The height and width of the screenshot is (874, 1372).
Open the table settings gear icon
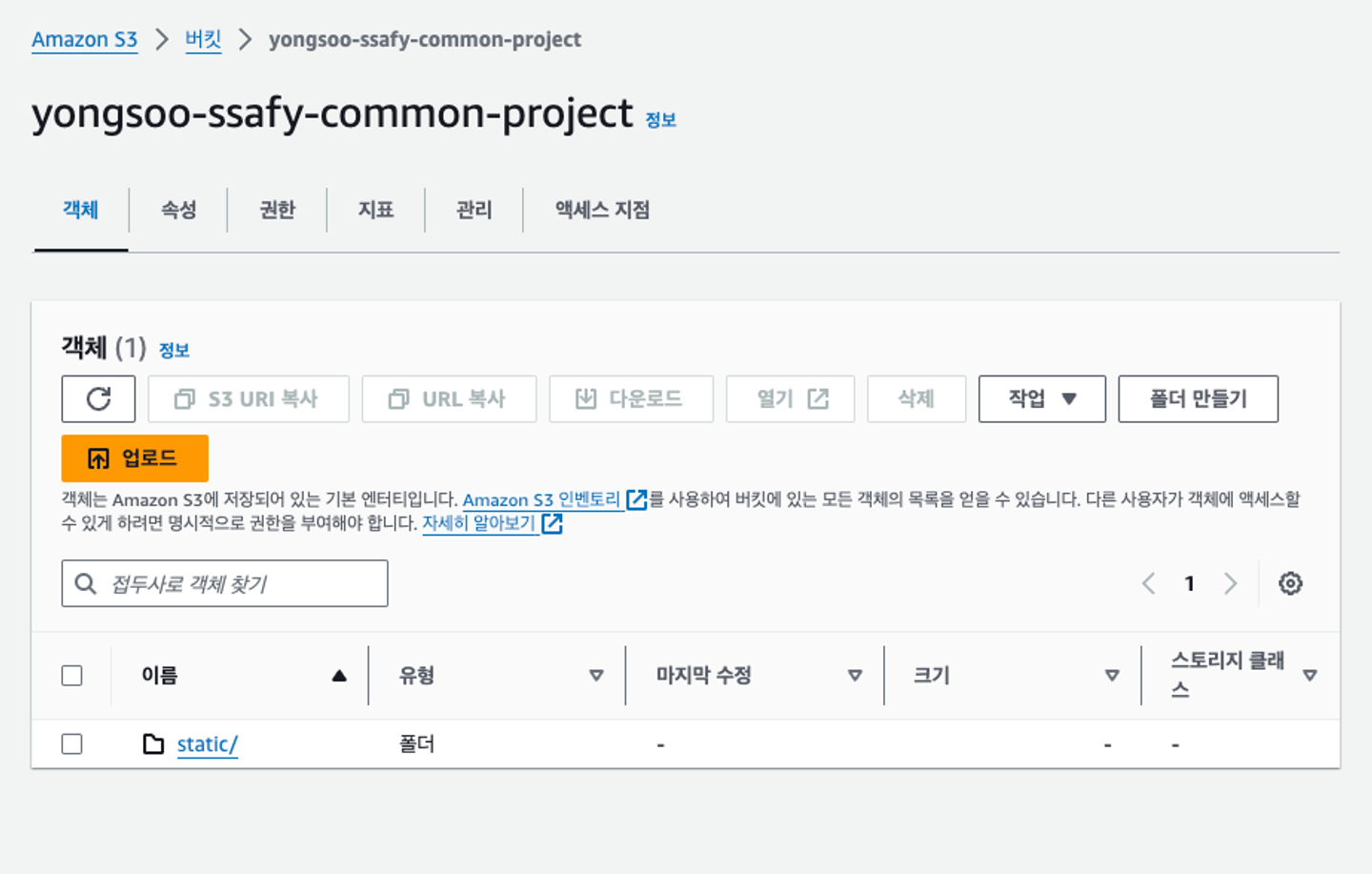pyautogui.click(x=1290, y=583)
